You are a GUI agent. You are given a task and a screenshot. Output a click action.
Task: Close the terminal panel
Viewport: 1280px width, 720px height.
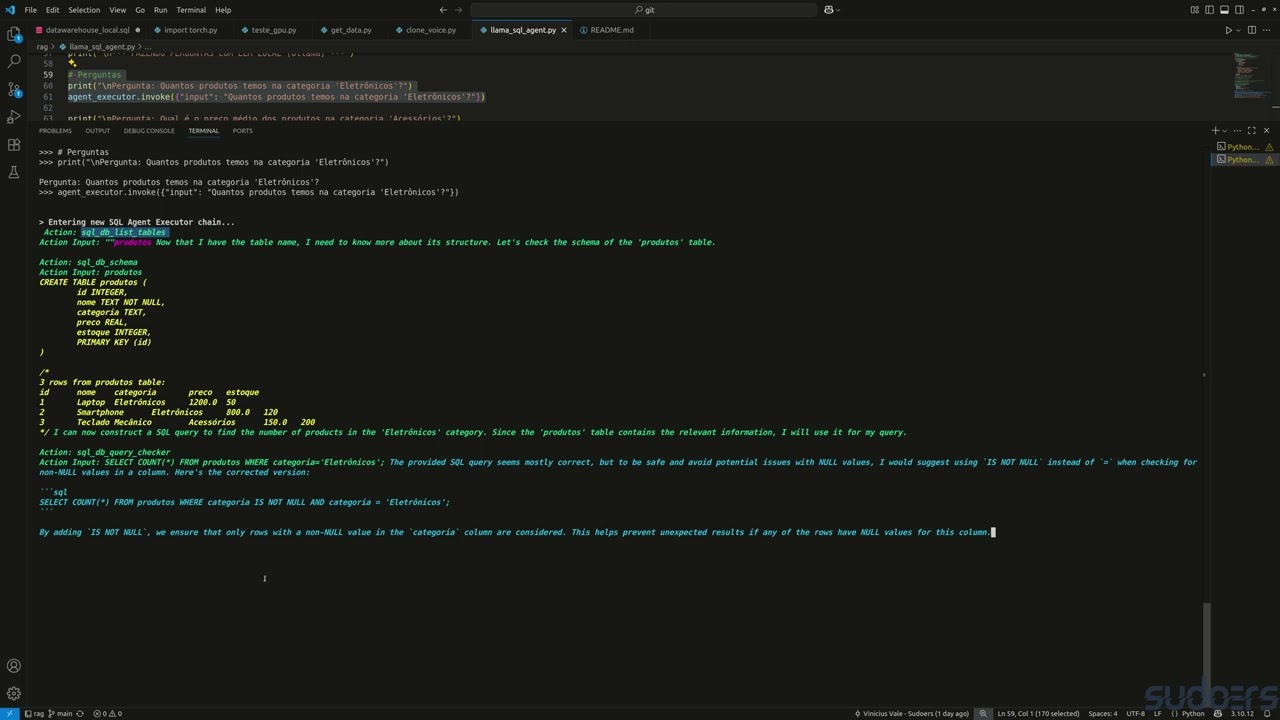tap(1266, 131)
